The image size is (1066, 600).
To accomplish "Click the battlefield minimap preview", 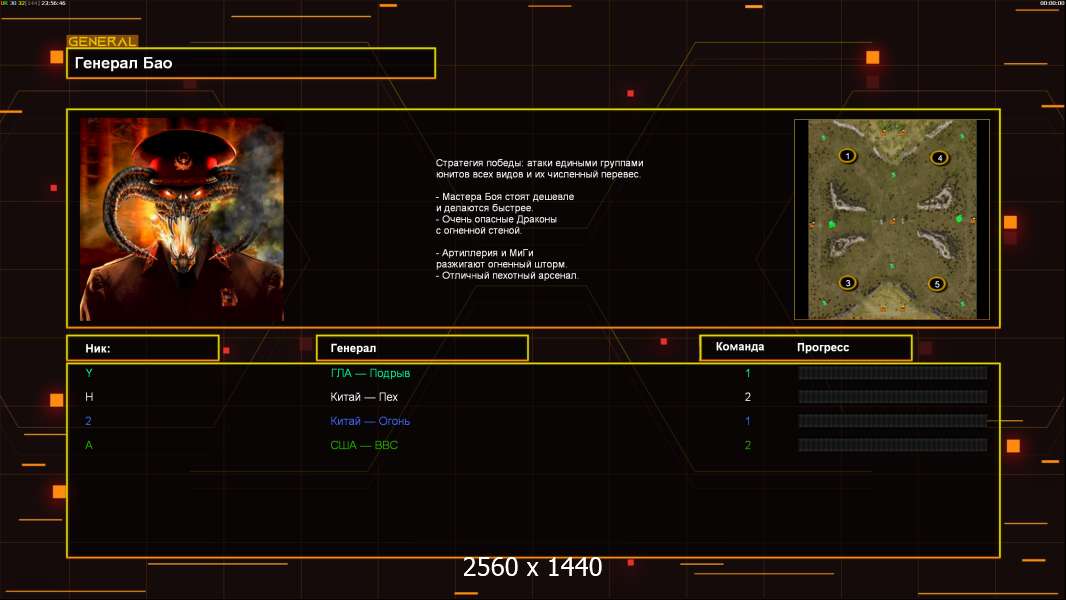I will pyautogui.click(x=892, y=219).
